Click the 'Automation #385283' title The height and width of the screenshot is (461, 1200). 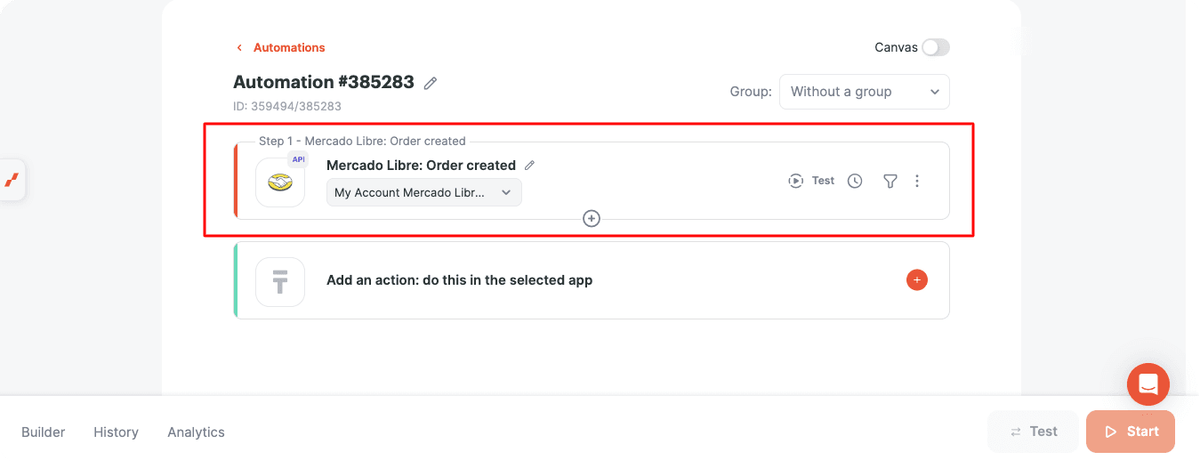click(x=324, y=82)
